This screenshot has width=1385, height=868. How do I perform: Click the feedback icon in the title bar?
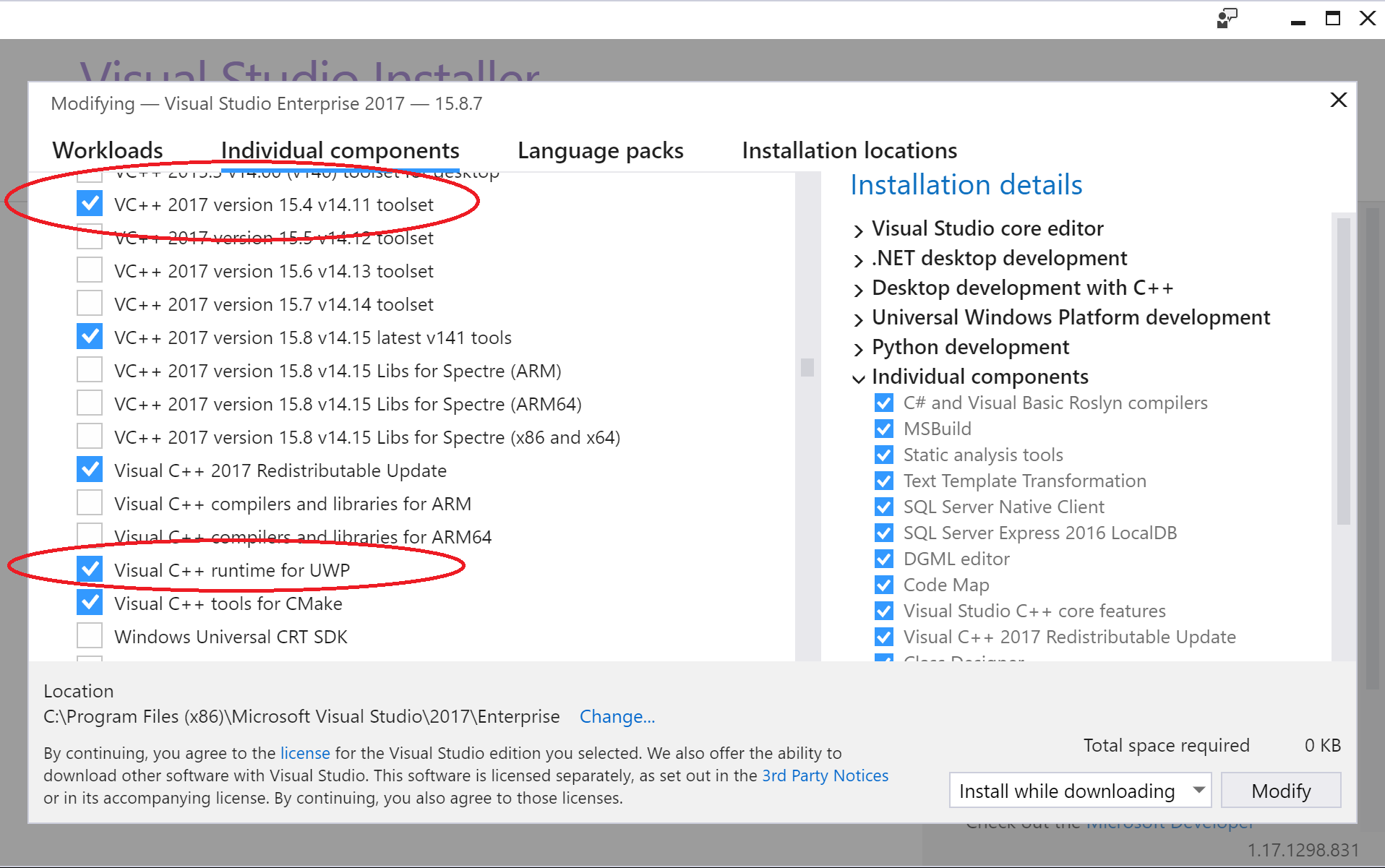[x=1227, y=19]
